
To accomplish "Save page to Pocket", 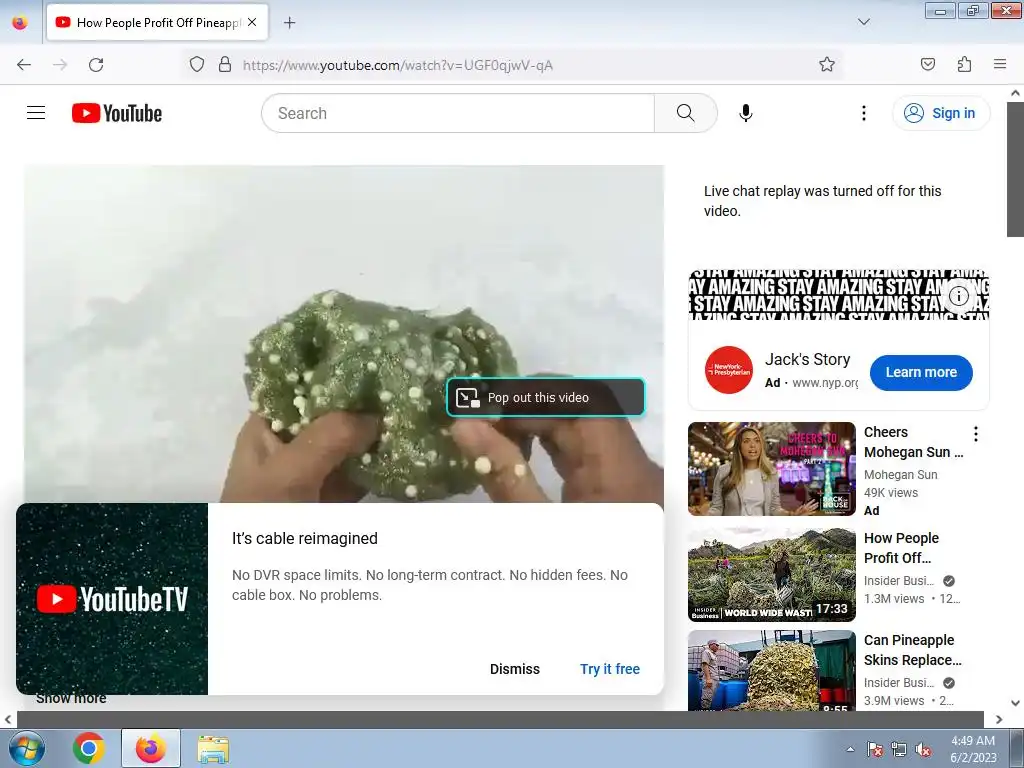I will coord(927,65).
